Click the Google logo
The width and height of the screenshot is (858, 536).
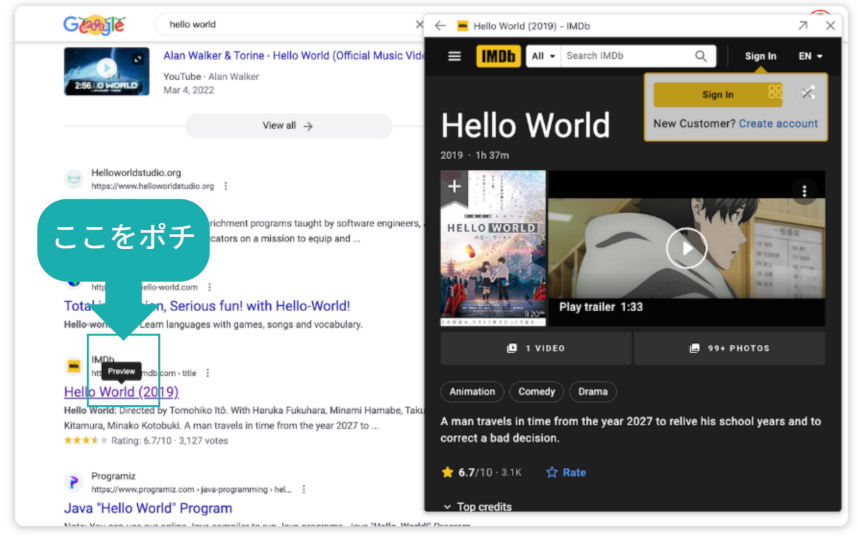94,25
